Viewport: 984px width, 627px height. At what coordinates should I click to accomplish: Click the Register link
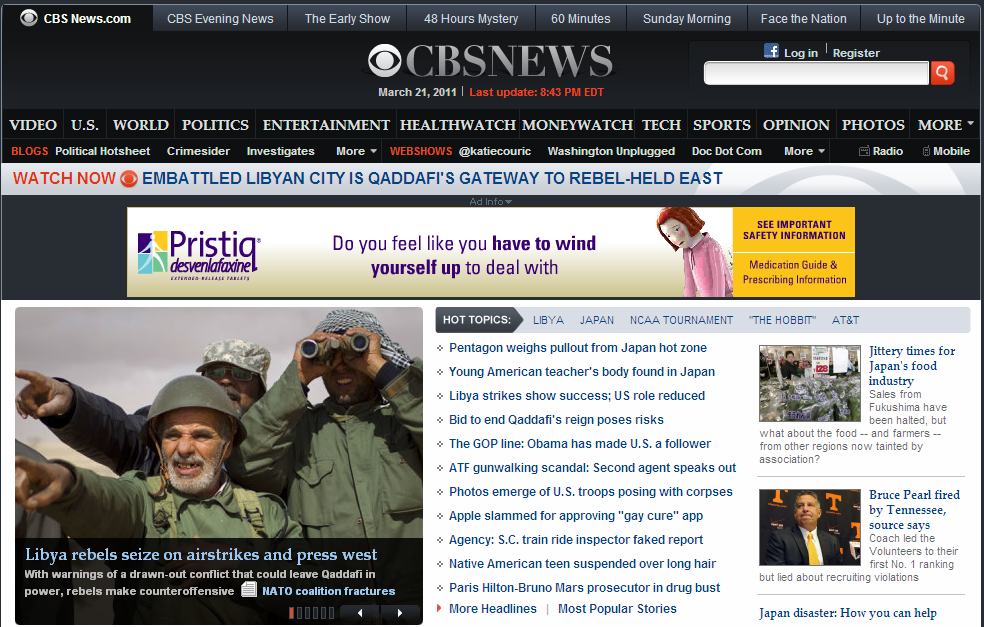[x=856, y=53]
